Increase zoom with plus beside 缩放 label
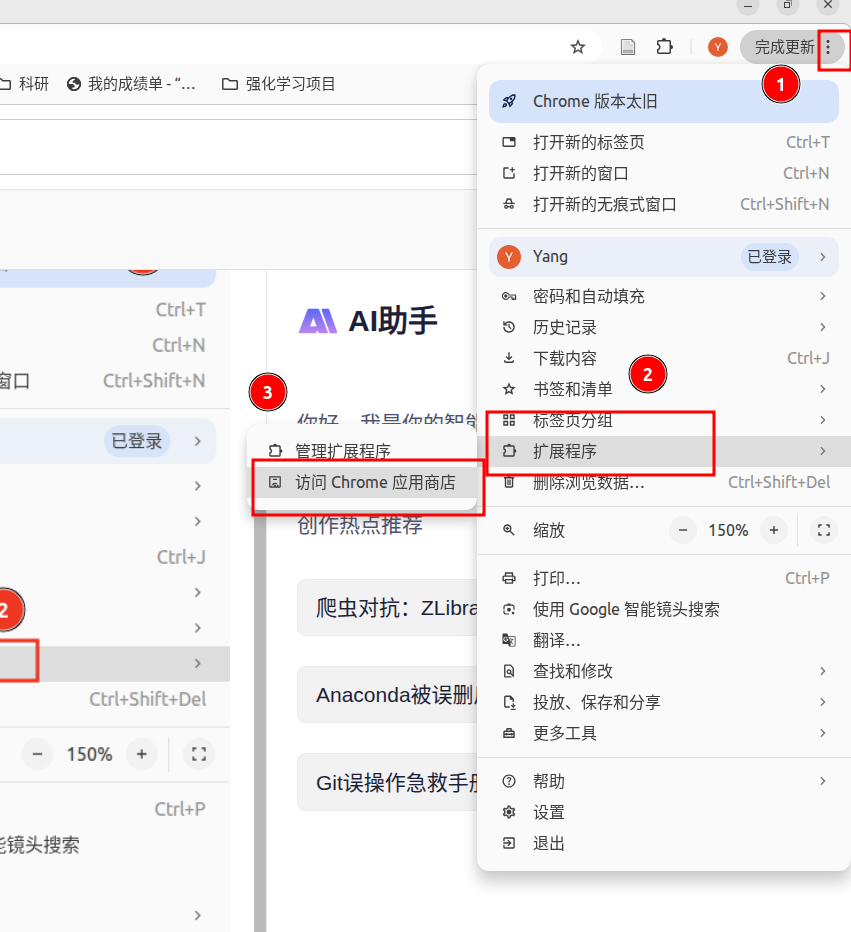 [774, 530]
